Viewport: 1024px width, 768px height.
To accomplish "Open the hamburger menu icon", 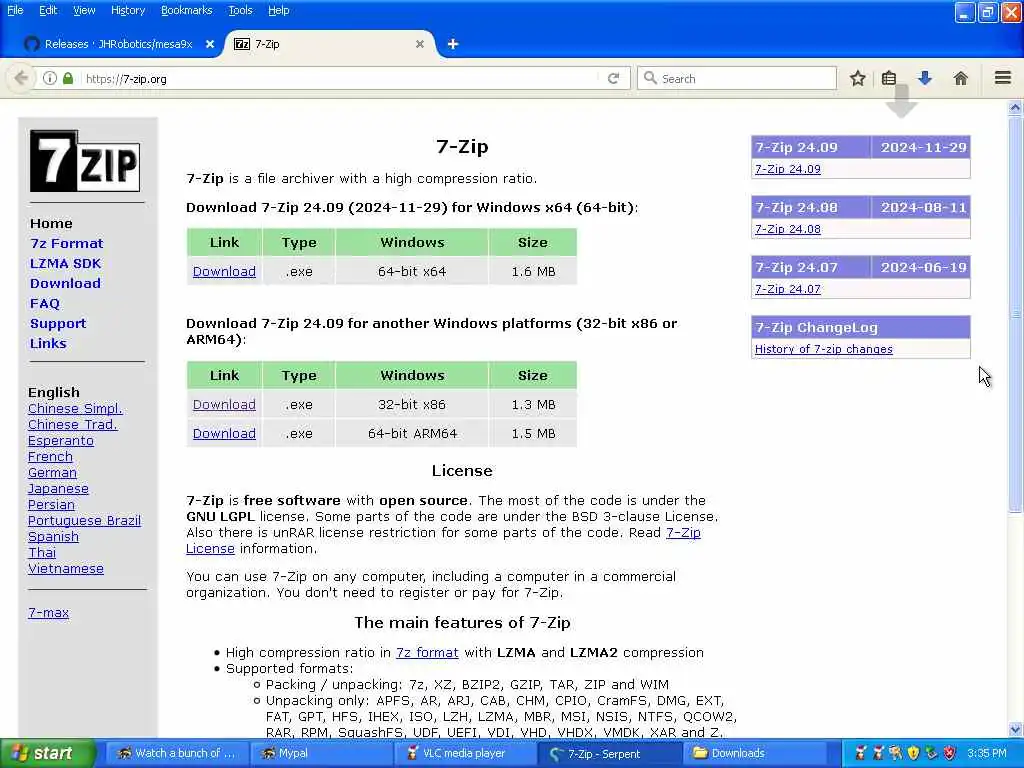I will 1003,78.
